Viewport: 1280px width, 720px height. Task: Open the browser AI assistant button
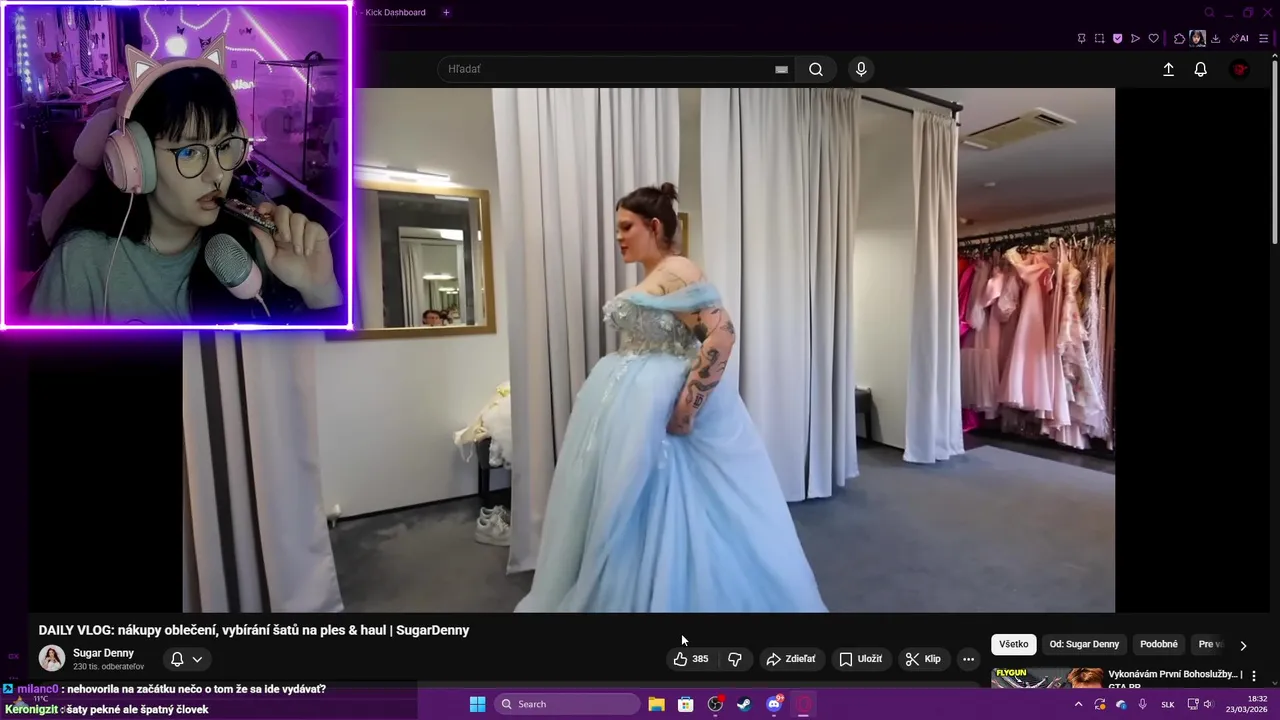coord(1239,39)
